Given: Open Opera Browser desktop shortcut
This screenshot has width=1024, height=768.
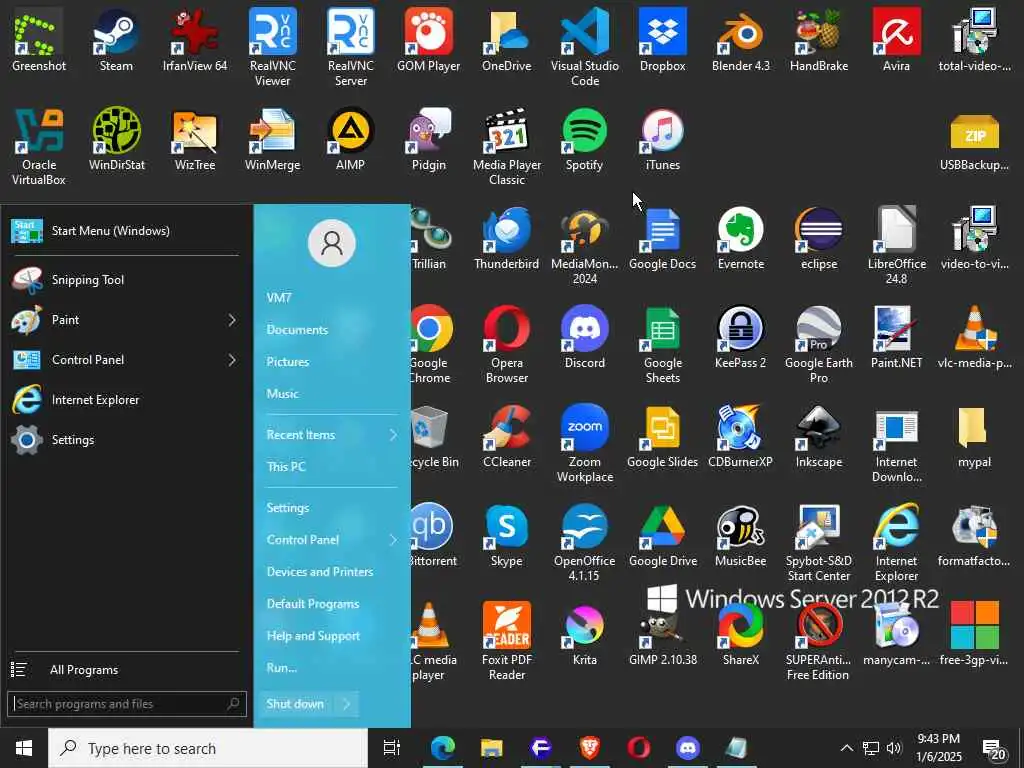Looking at the screenshot, I should [507, 344].
